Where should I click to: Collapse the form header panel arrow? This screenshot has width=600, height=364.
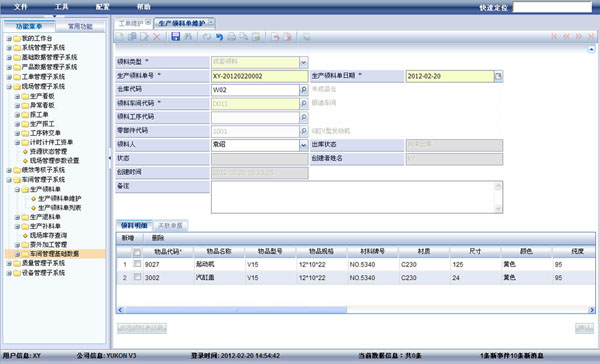(591, 49)
